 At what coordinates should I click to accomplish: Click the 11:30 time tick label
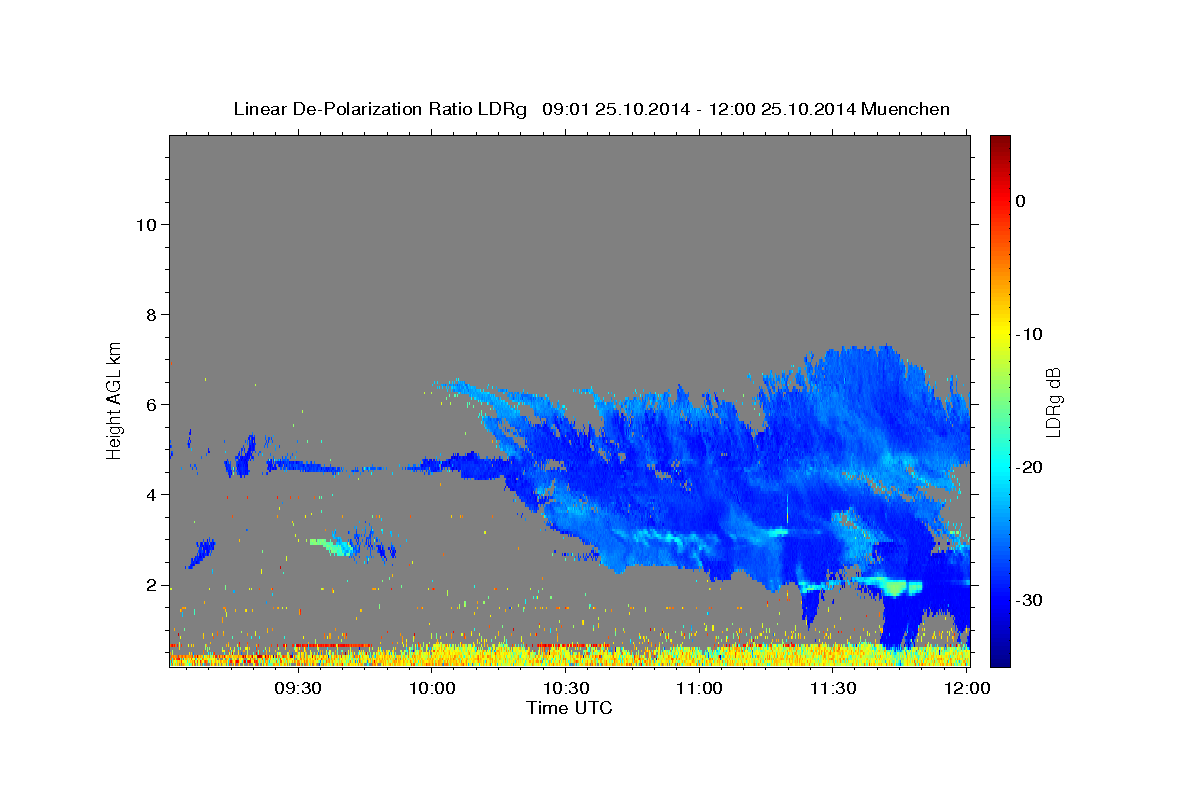click(832, 688)
